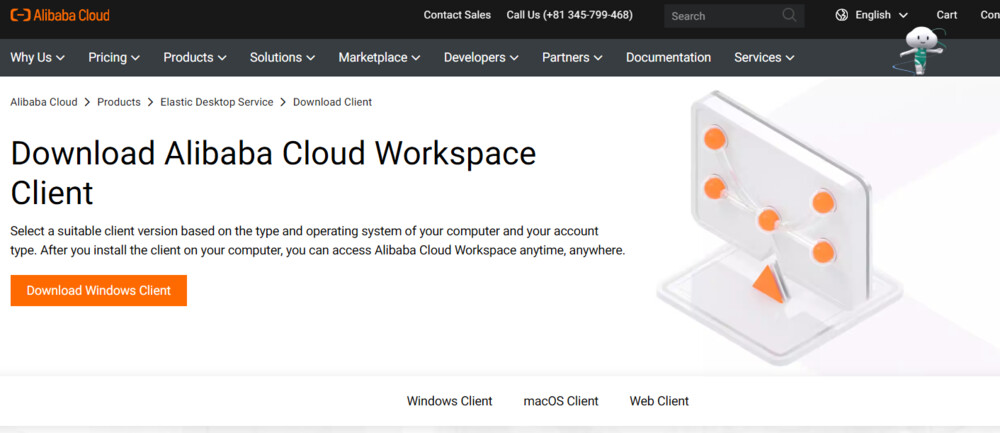
Task: Switch to the macOS Client tab
Action: tap(561, 401)
